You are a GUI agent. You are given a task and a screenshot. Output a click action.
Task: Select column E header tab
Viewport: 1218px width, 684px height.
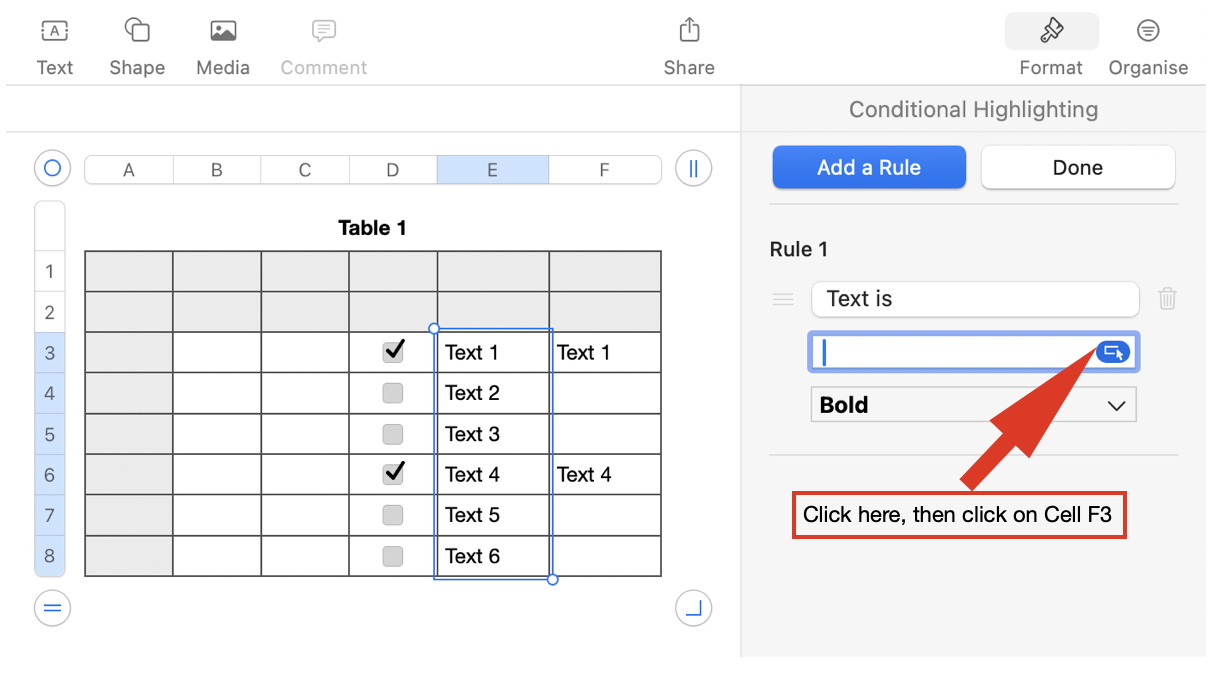point(492,170)
